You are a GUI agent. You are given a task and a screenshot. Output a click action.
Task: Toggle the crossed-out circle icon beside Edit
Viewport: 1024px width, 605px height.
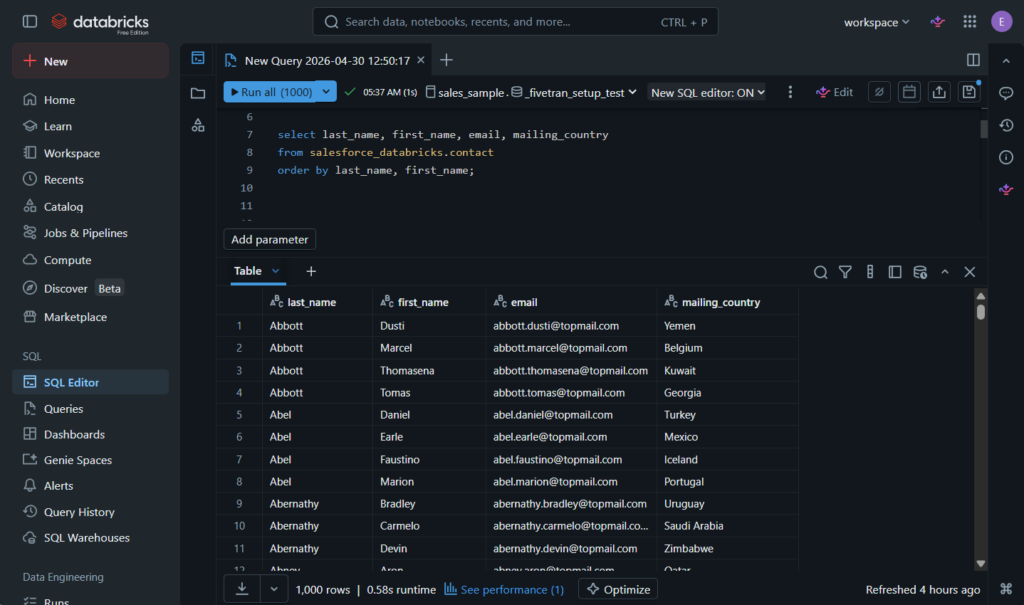pos(879,92)
